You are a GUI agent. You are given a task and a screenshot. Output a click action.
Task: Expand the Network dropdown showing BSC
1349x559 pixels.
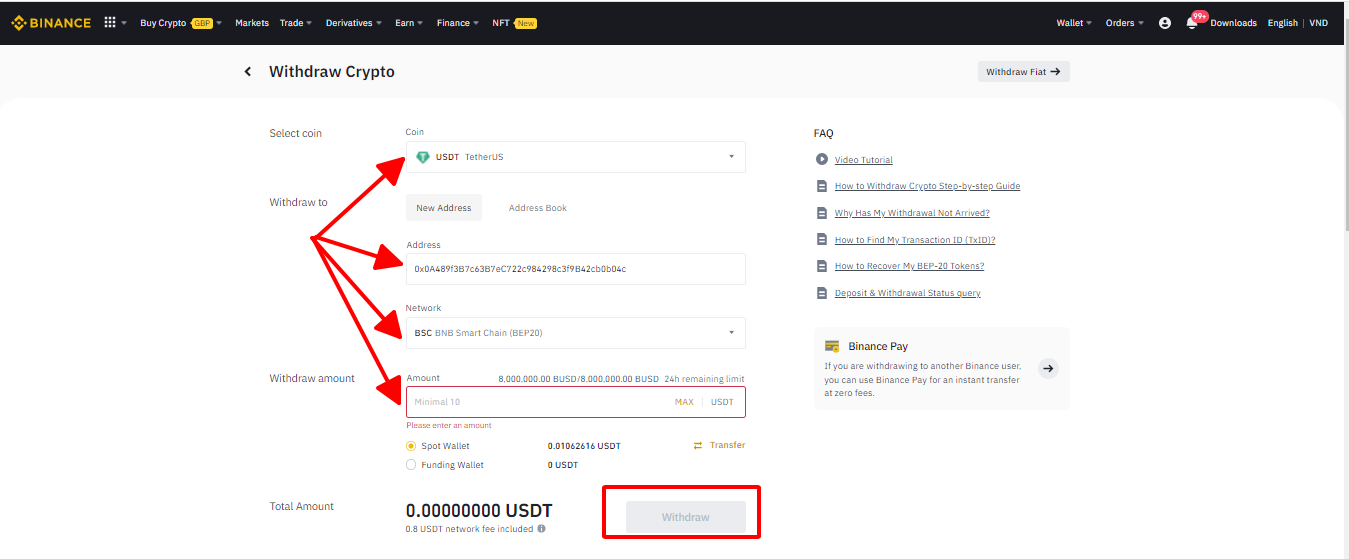576,333
